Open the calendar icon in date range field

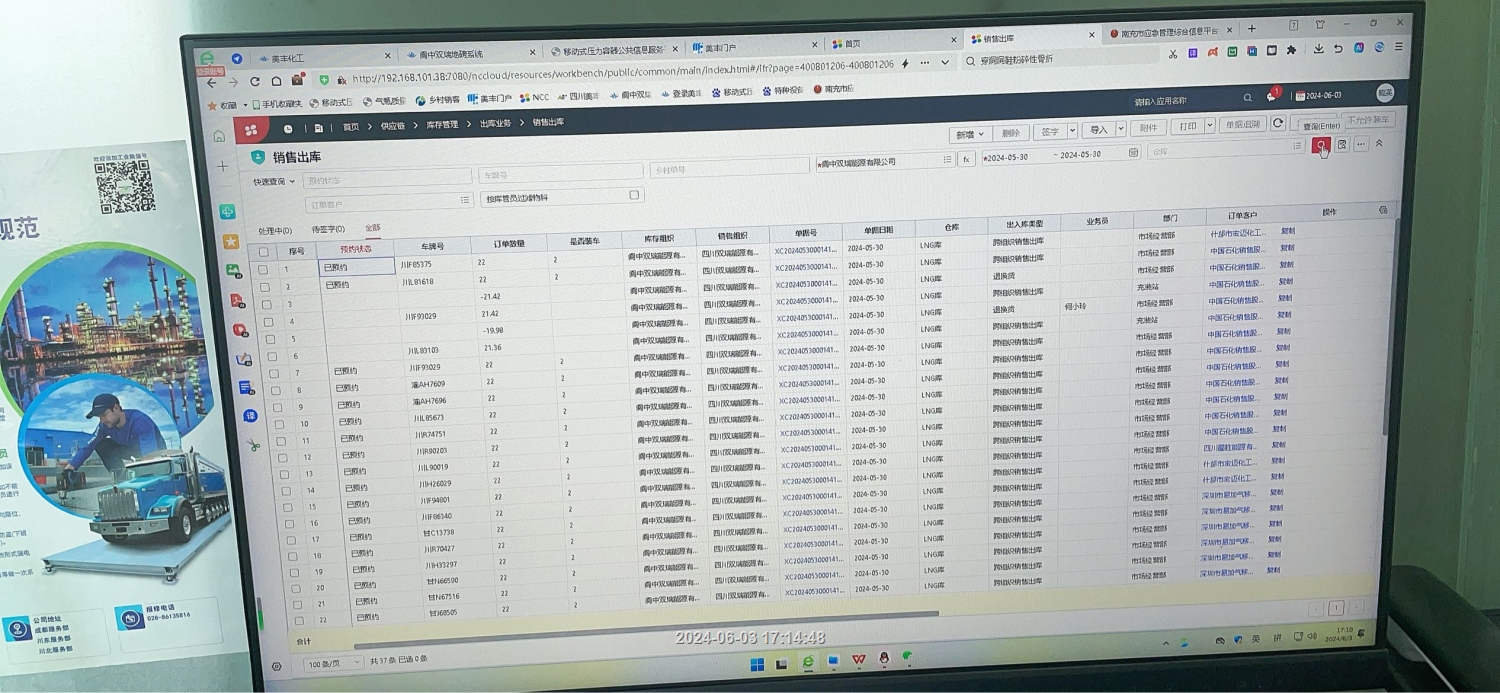tap(1132, 153)
